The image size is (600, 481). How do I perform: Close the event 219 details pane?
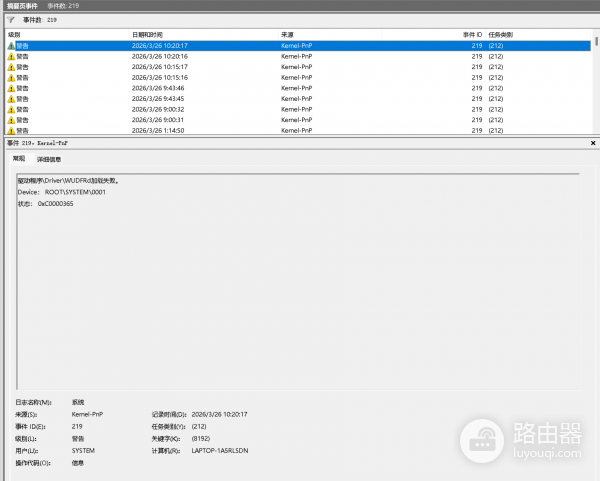point(593,143)
